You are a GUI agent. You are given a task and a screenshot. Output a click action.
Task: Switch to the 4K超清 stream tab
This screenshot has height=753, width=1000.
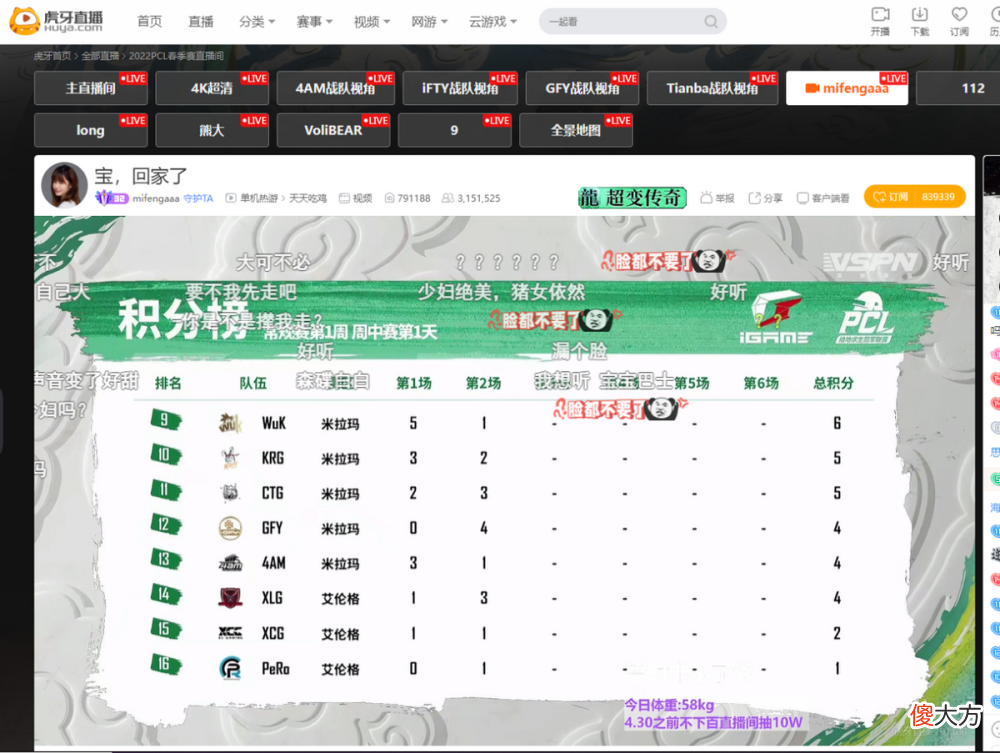212,88
